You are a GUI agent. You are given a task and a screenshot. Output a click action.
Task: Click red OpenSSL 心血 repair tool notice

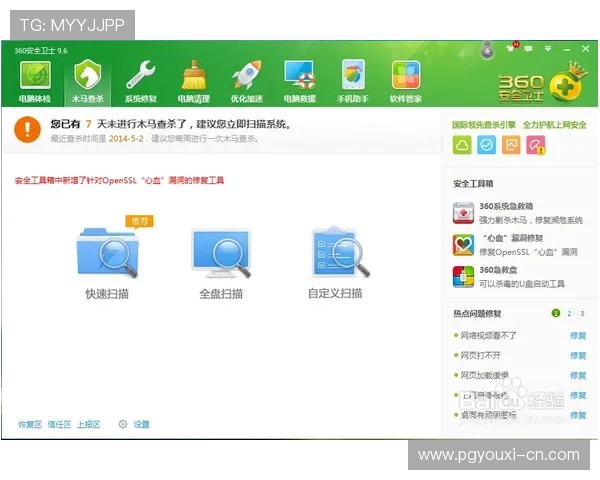pos(119,180)
